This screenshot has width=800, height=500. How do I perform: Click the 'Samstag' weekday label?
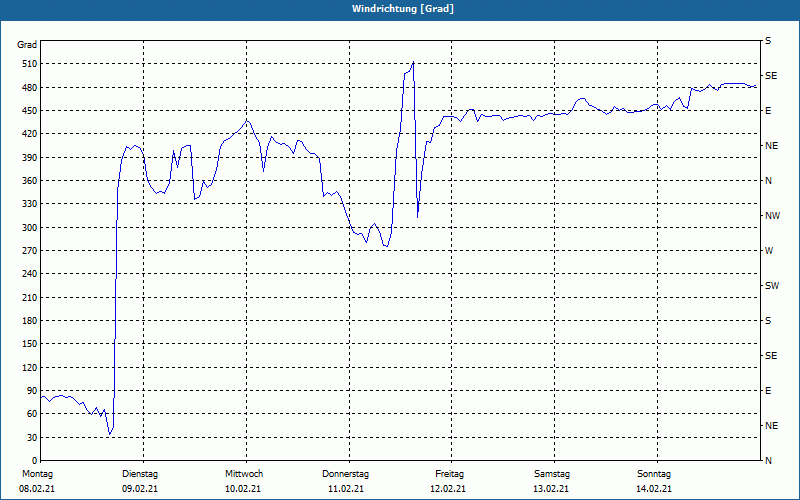(x=552, y=474)
